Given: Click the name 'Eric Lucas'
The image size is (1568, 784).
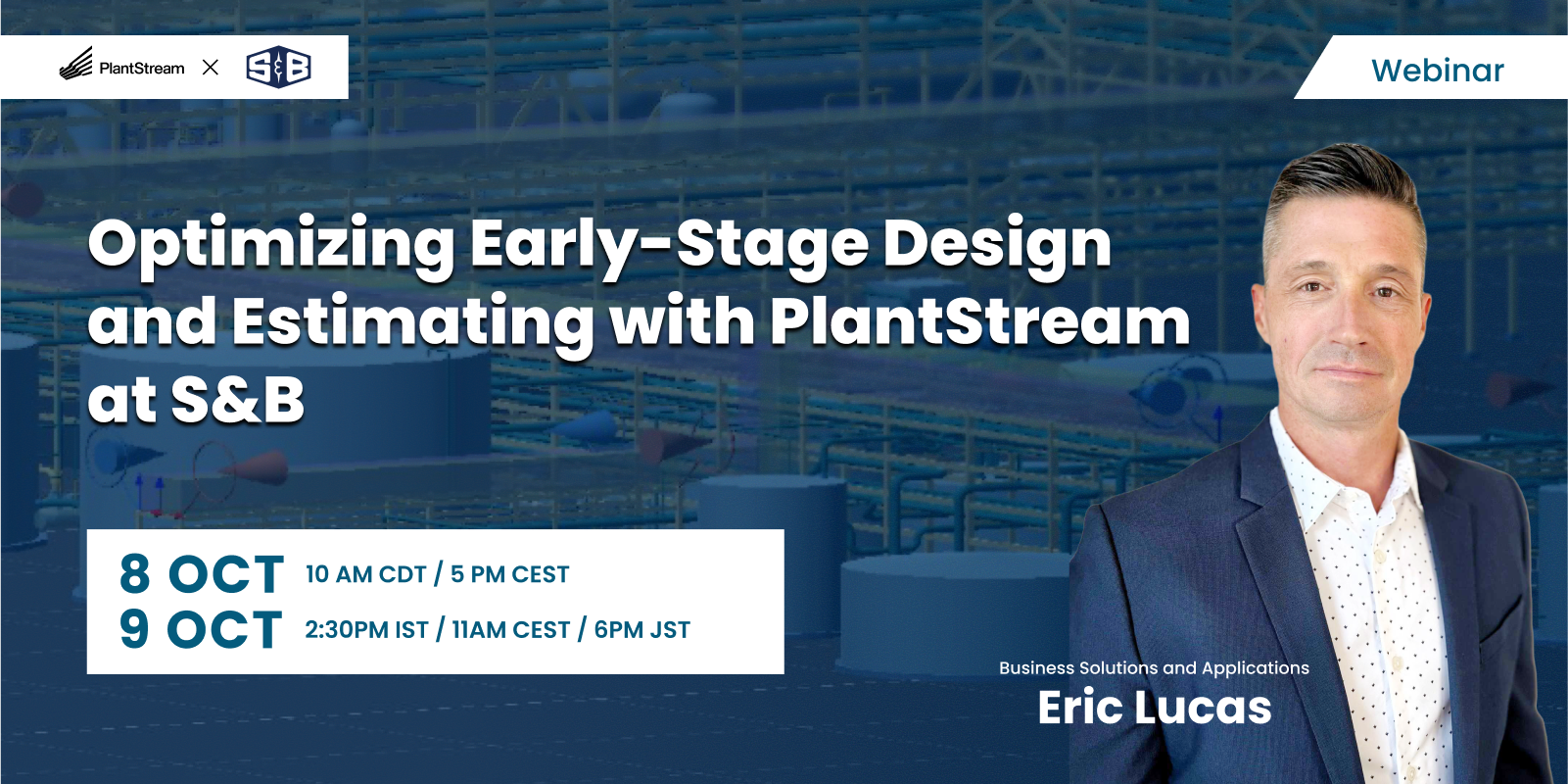Looking at the screenshot, I should (1155, 708).
